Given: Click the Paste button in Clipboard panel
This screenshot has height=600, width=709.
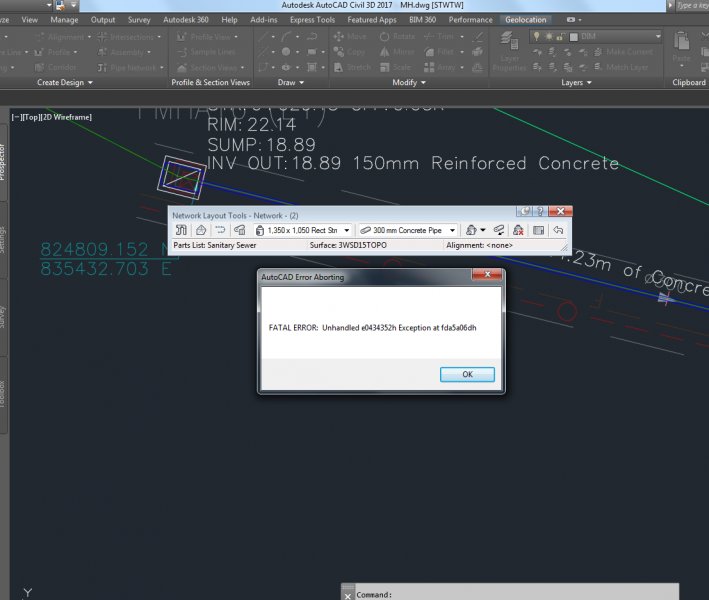Looking at the screenshot, I should (x=681, y=47).
